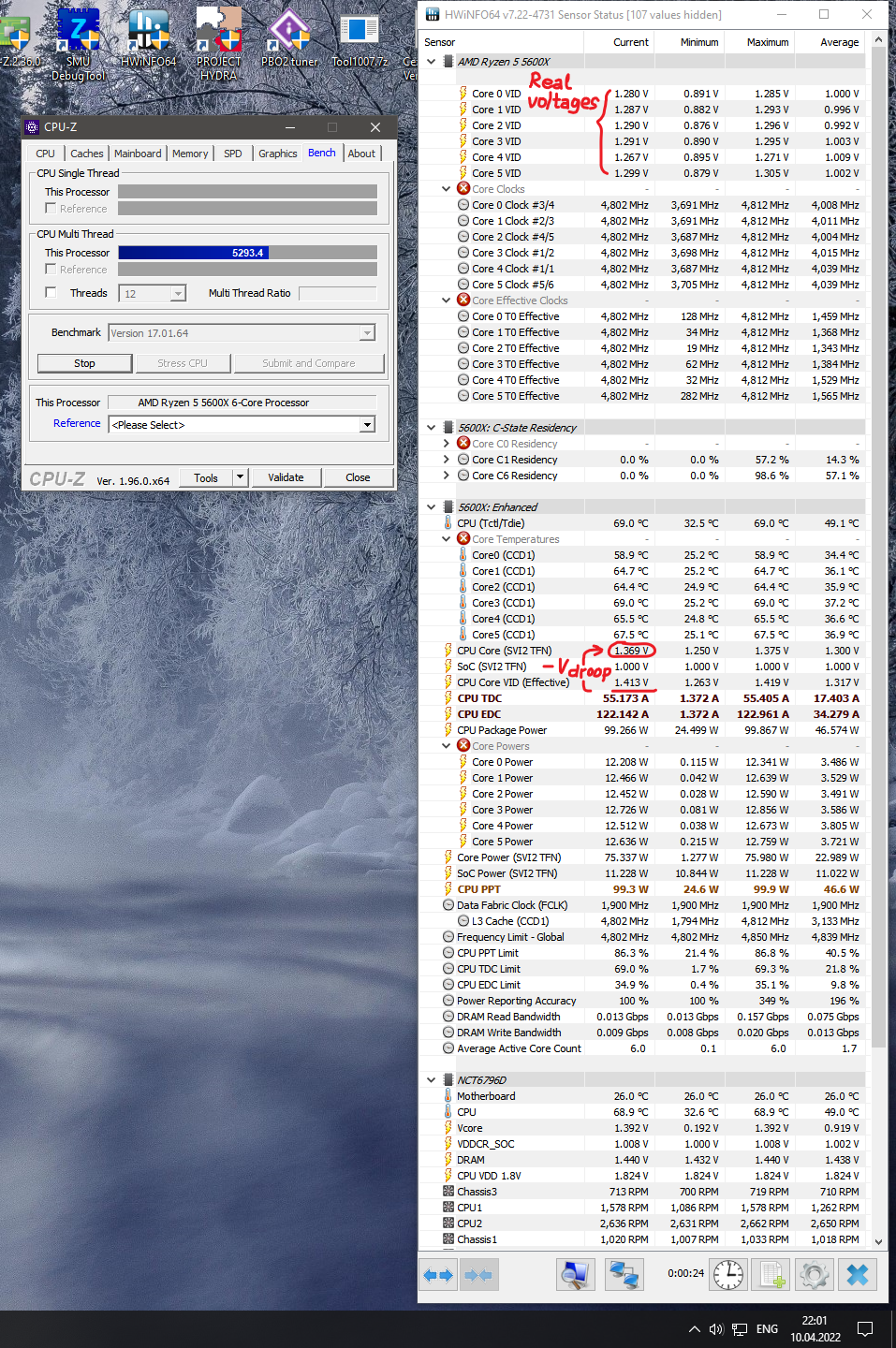Image resolution: width=896 pixels, height=1348 pixels.
Task: Open the PBO2 tuner desktop shortcut
Action: coord(289,37)
